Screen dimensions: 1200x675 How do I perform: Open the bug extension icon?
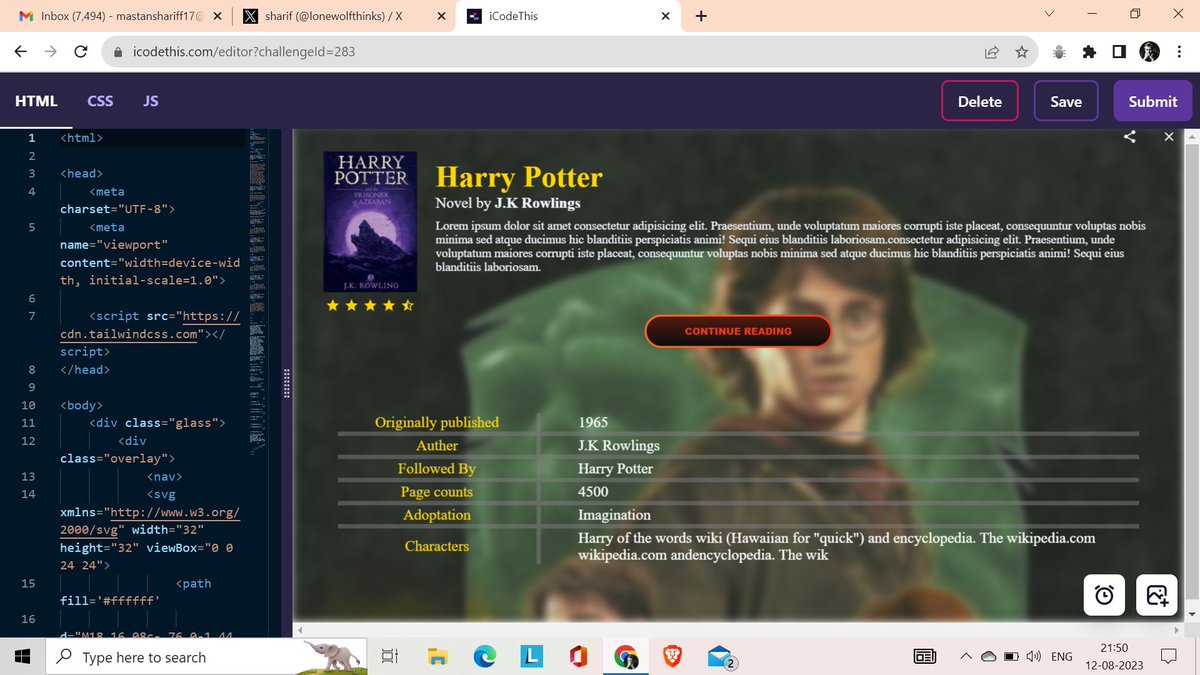[1060, 52]
